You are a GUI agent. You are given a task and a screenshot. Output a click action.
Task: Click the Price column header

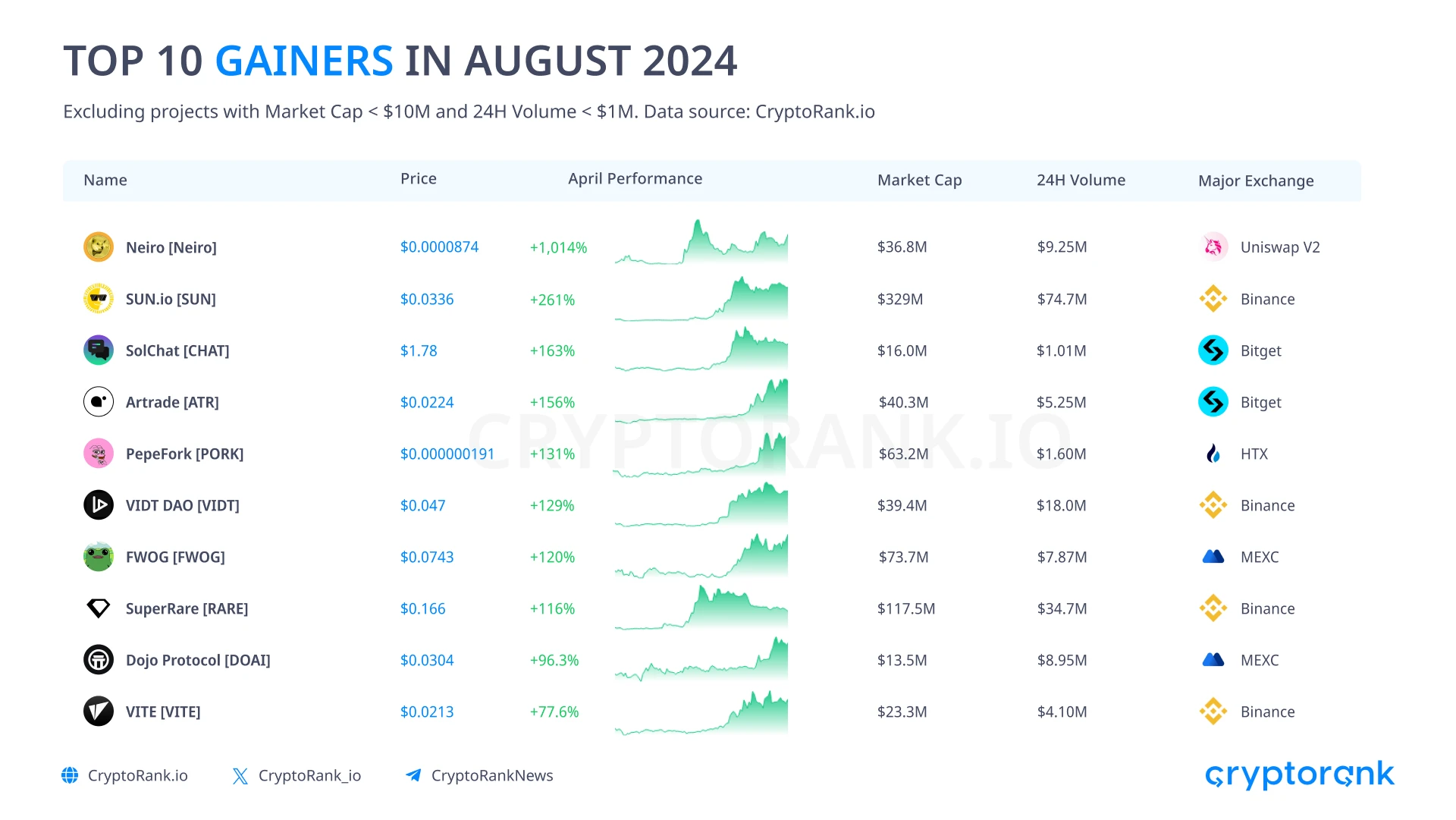click(x=419, y=178)
